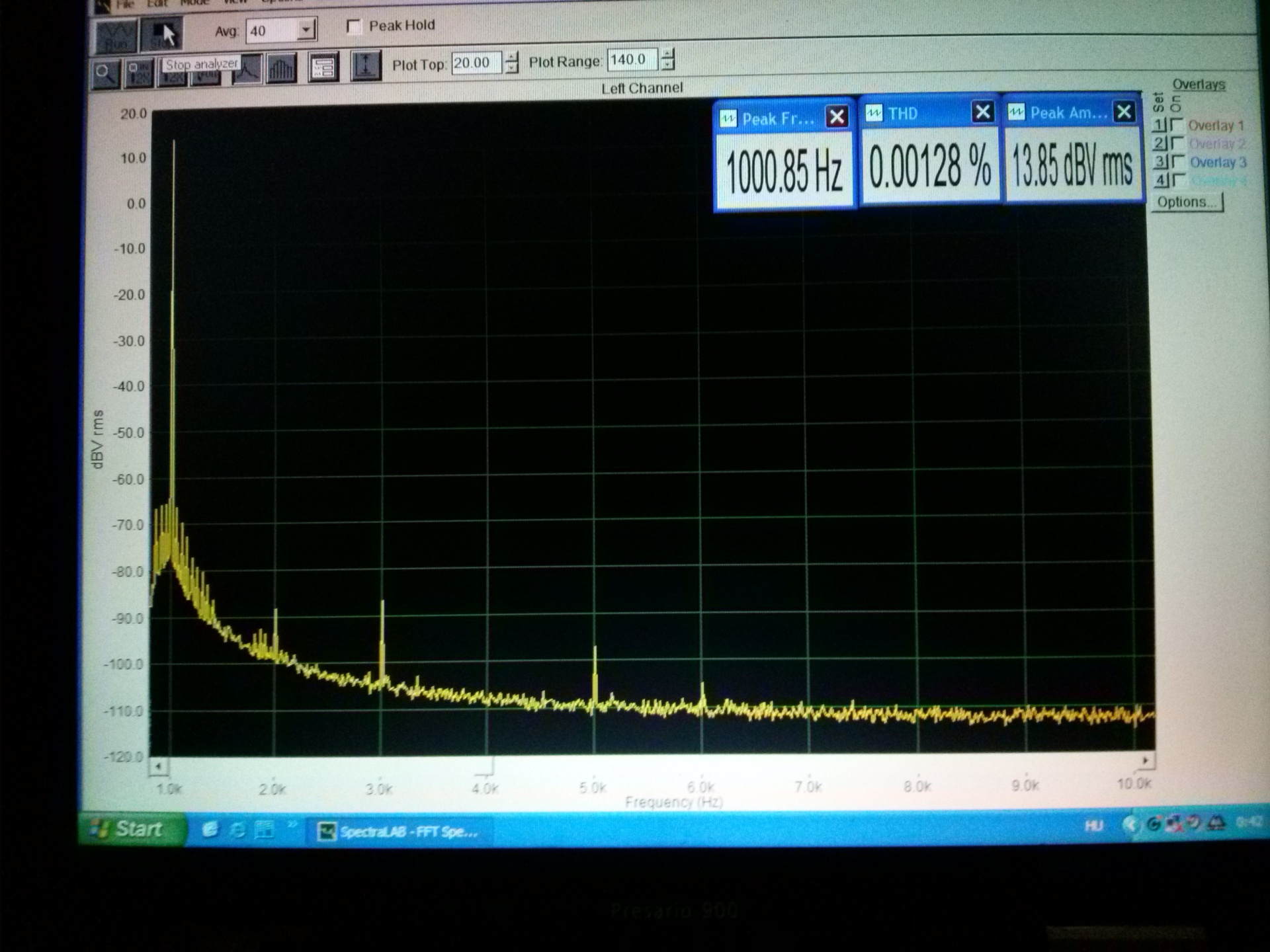Screen dimensions: 1270x952
Task: Turn on Overlay 1 checkbox
Action: pos(1177,124)
